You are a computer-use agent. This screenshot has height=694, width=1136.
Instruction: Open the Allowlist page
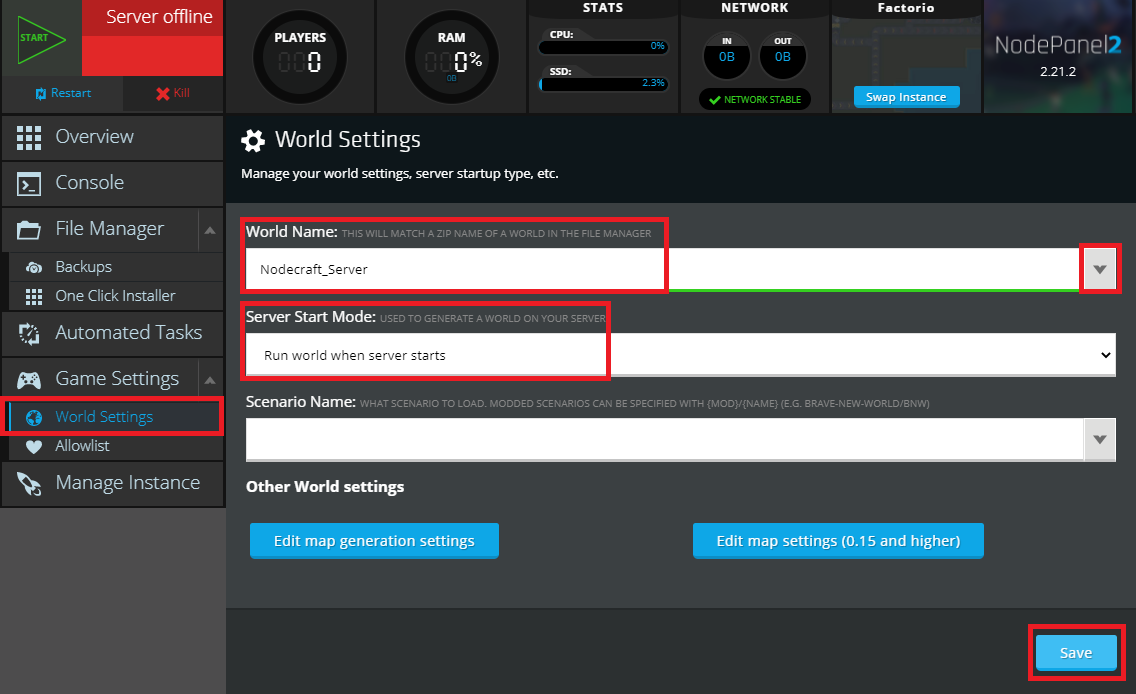coord(115,446)
